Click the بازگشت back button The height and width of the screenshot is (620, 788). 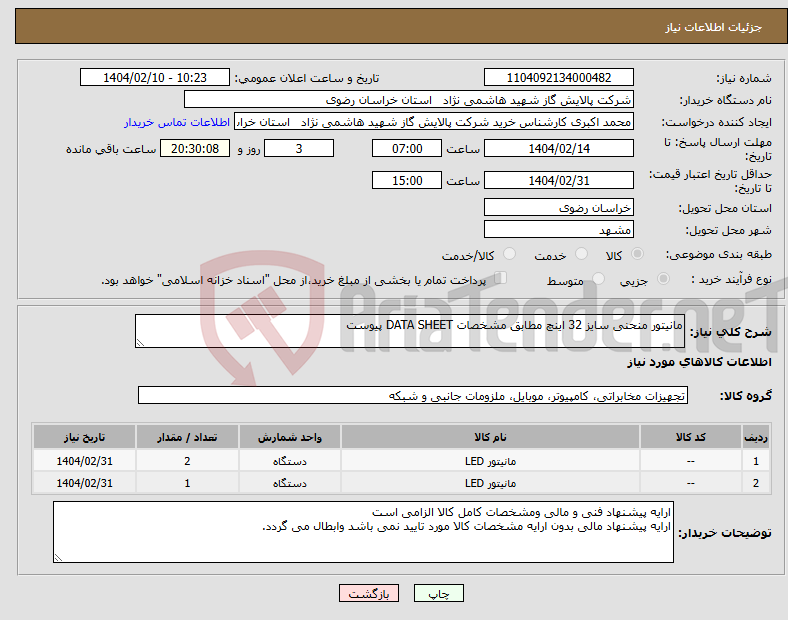369,593
